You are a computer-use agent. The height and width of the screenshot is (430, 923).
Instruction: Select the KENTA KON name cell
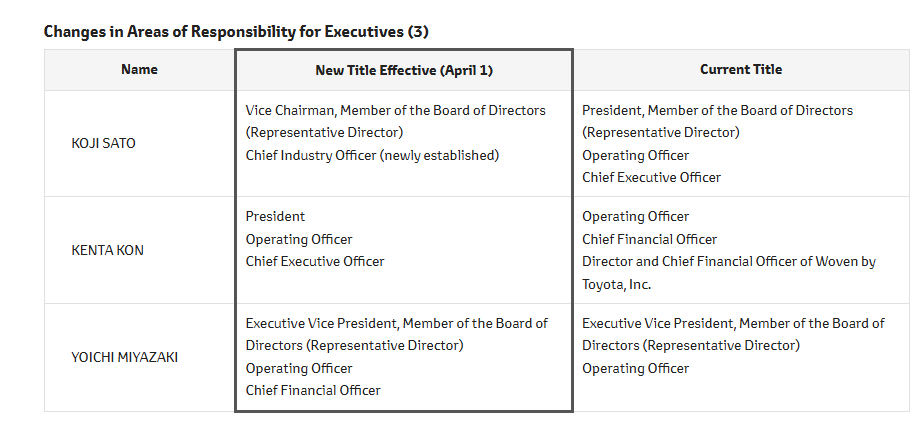tap(108, 250)
